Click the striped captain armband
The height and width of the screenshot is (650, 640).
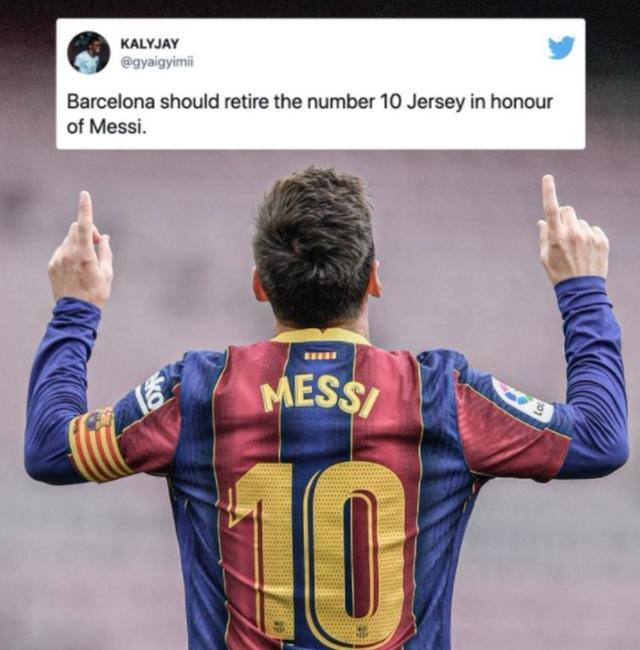97,445
